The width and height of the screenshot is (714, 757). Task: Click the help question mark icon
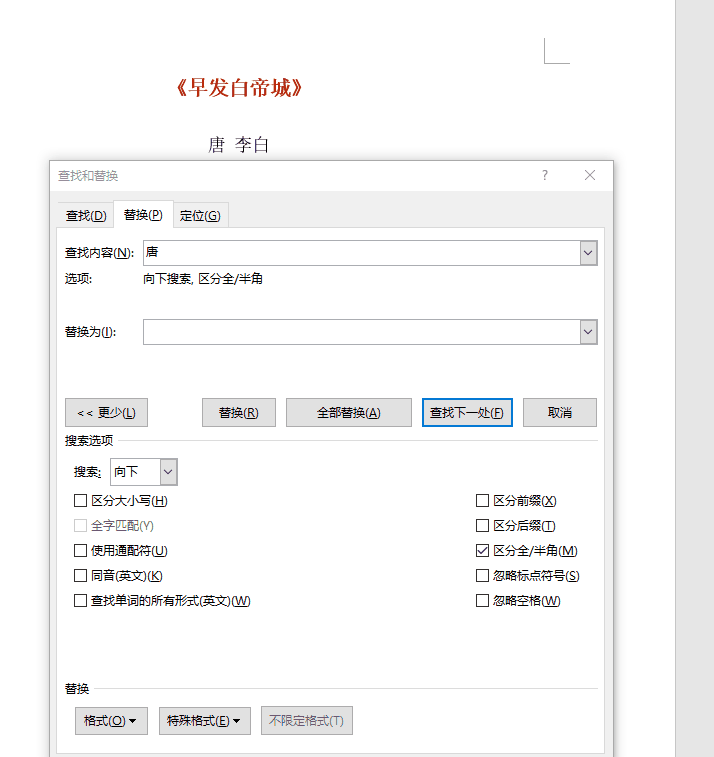[x=545, y=175]
